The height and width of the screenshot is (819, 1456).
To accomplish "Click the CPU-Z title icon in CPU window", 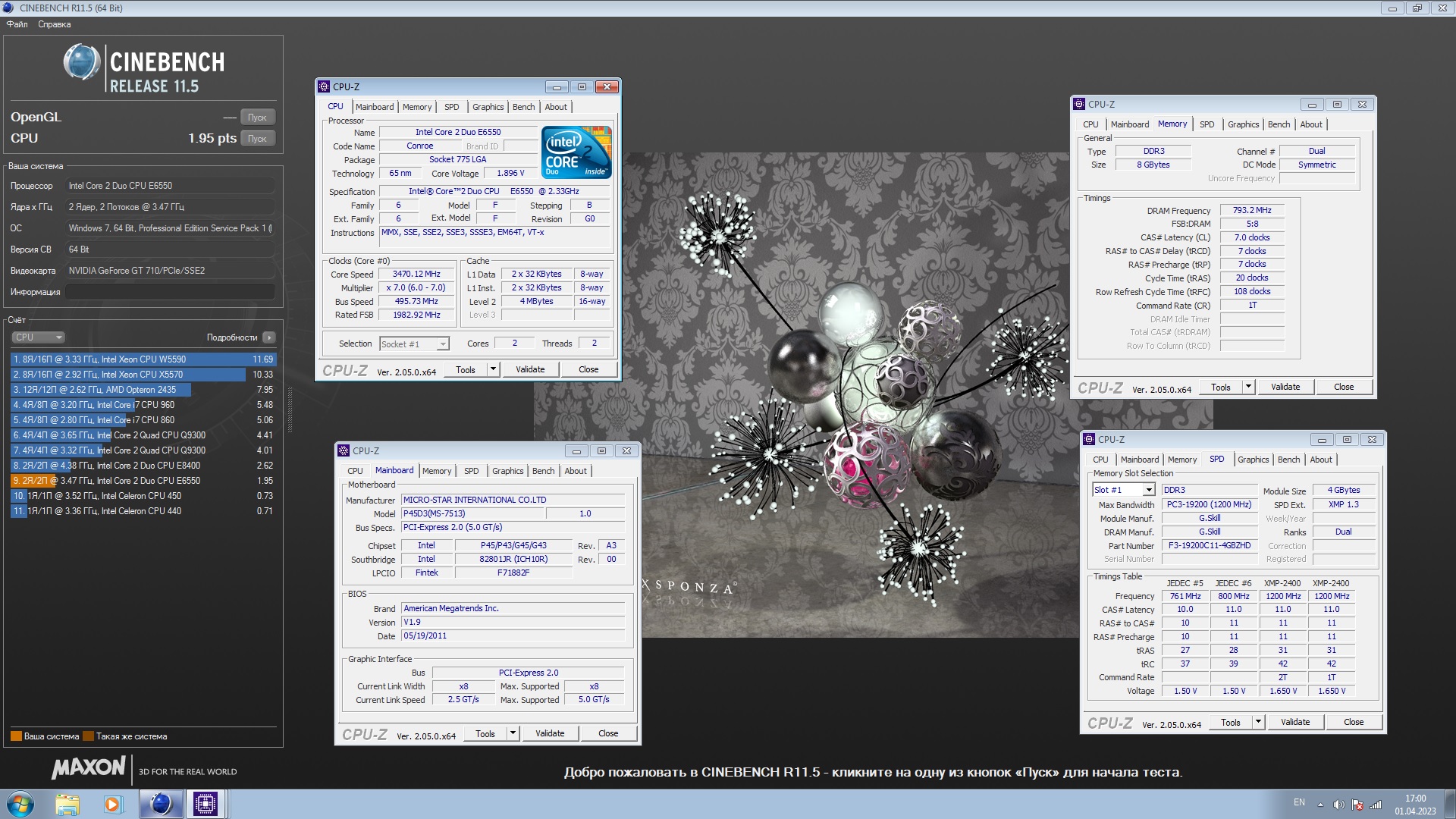I will point(324,86).
